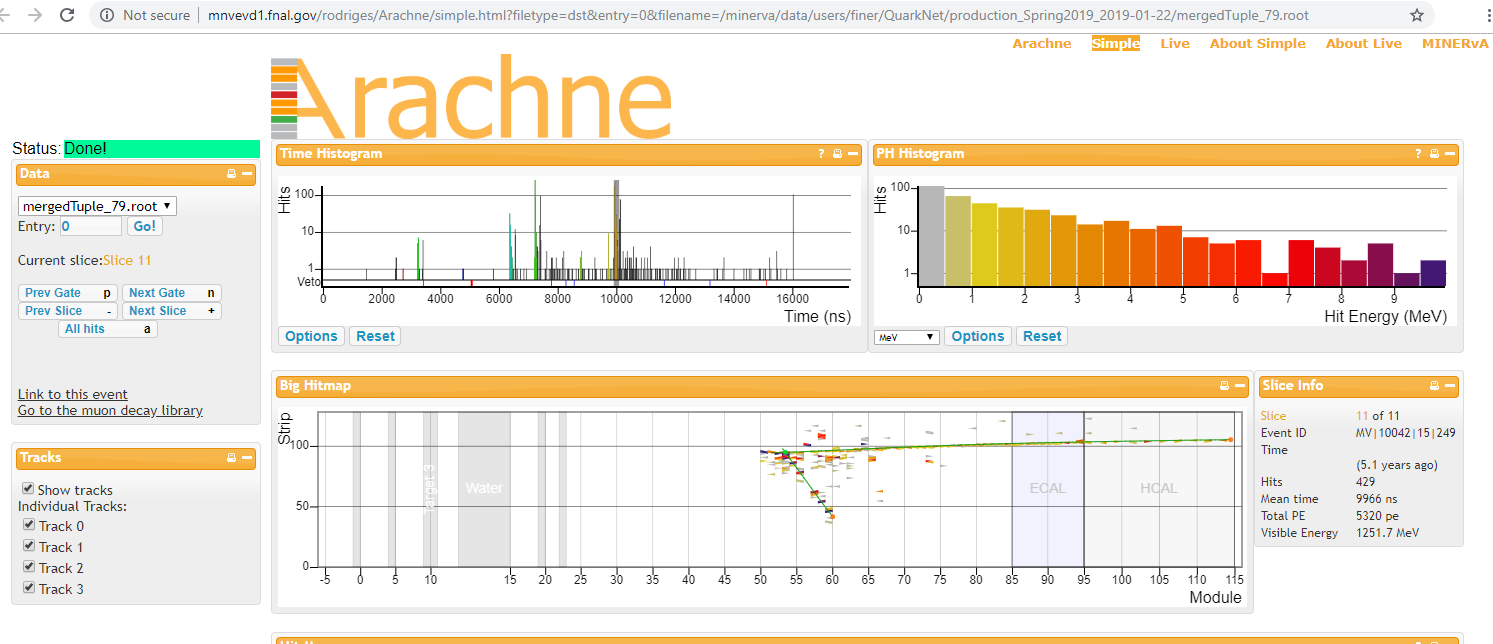Viewport: 1493px width, 644px height.
Task: Uncheck the Track 0 checkbox
Action: pyautogui.click(x=29, y=526)
